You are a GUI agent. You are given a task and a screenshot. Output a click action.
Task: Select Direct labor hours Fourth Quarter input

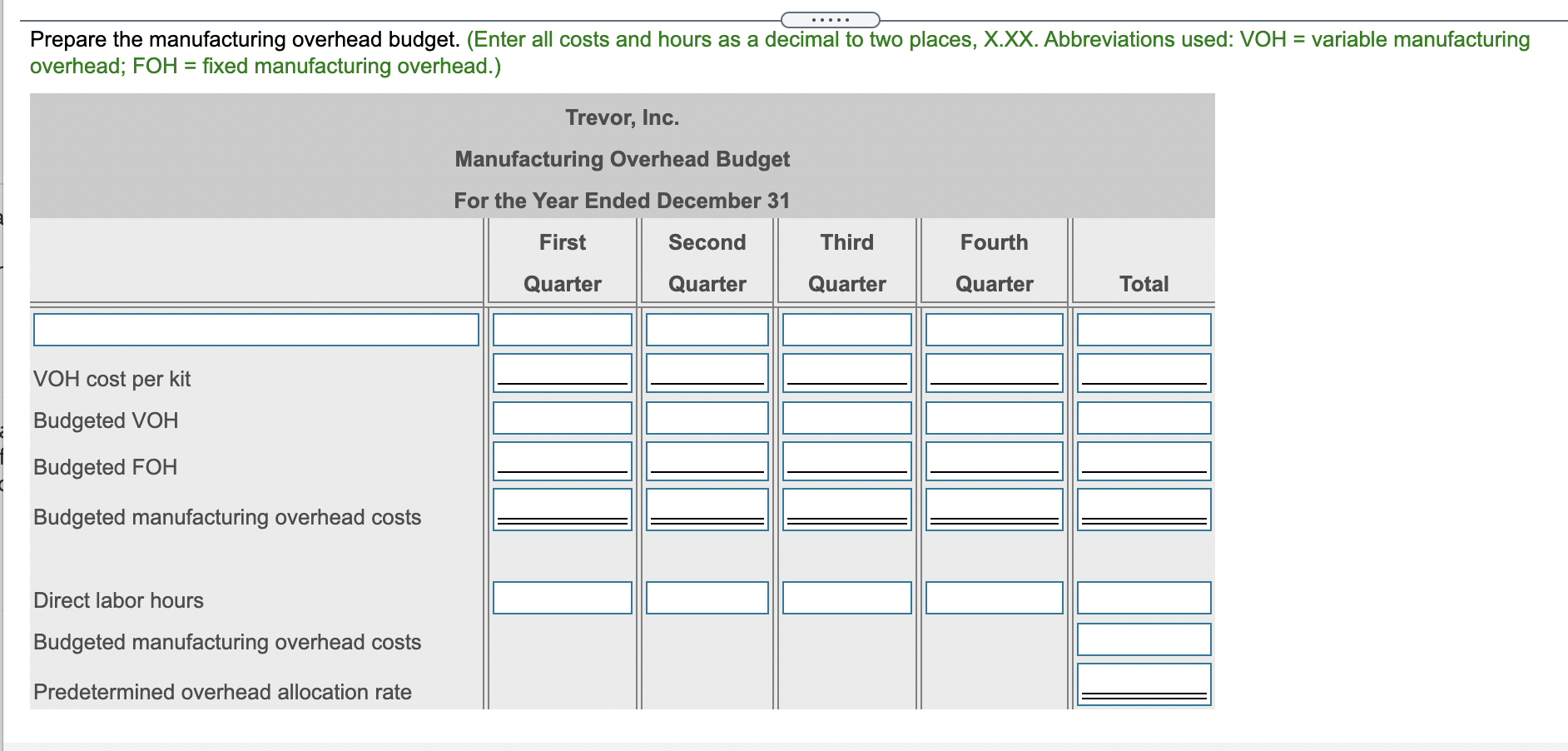pyautogui.click(x=995, y=598)
